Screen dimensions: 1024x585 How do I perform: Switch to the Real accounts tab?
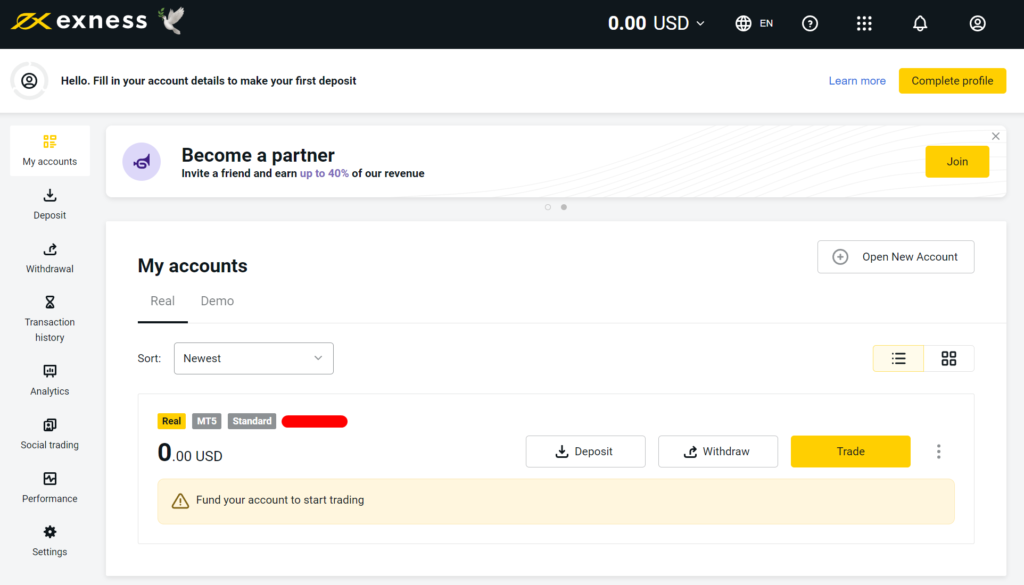(x=163, y=301)
